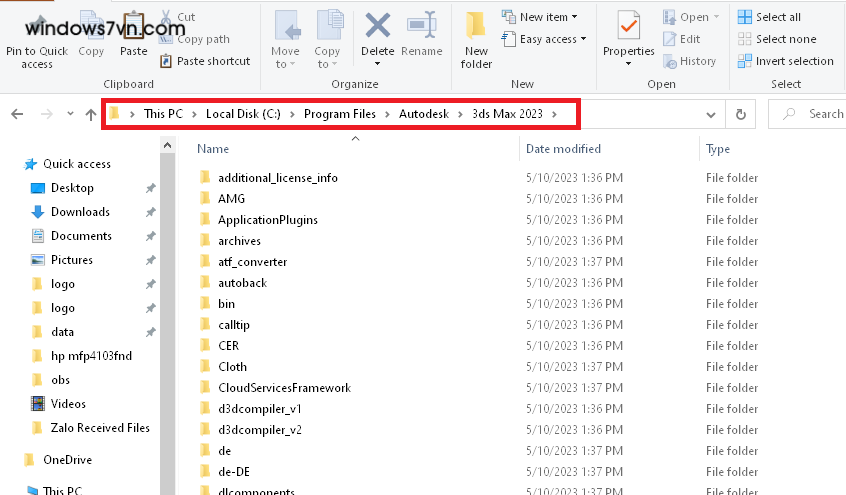Expand the OneDrive tree node

(x=13, y=460)
